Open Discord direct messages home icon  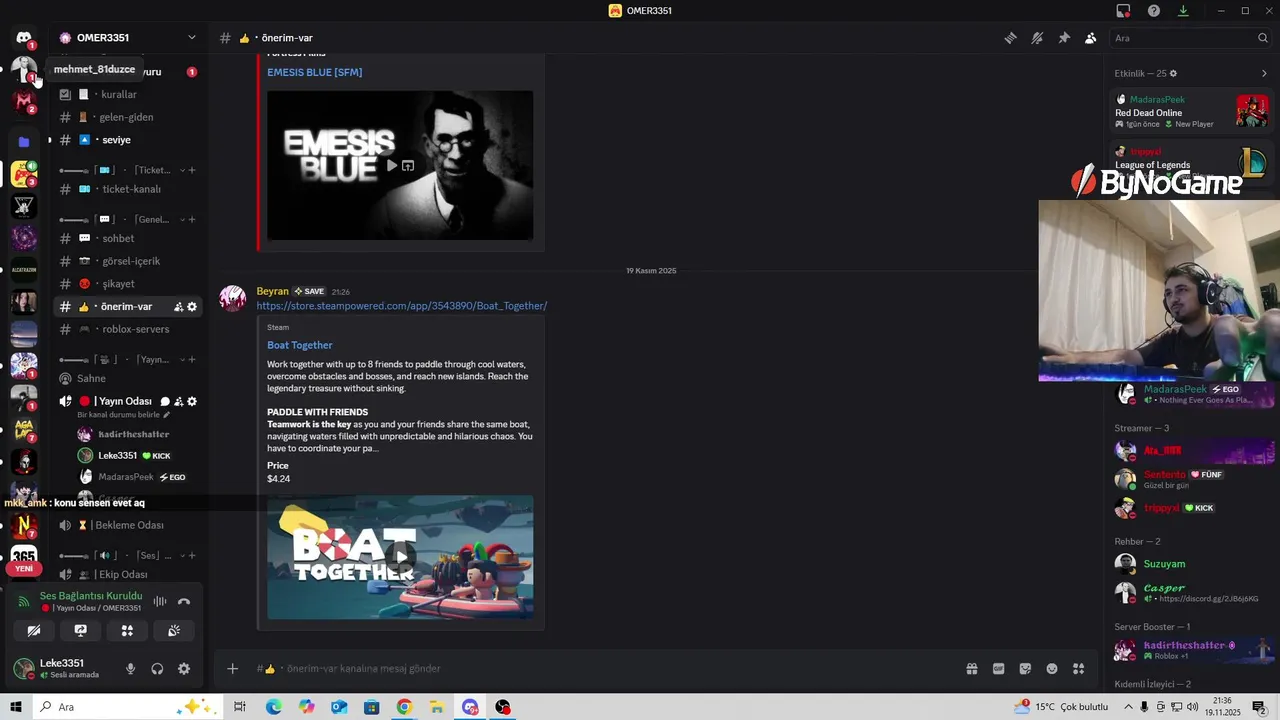tap(23, 38)
